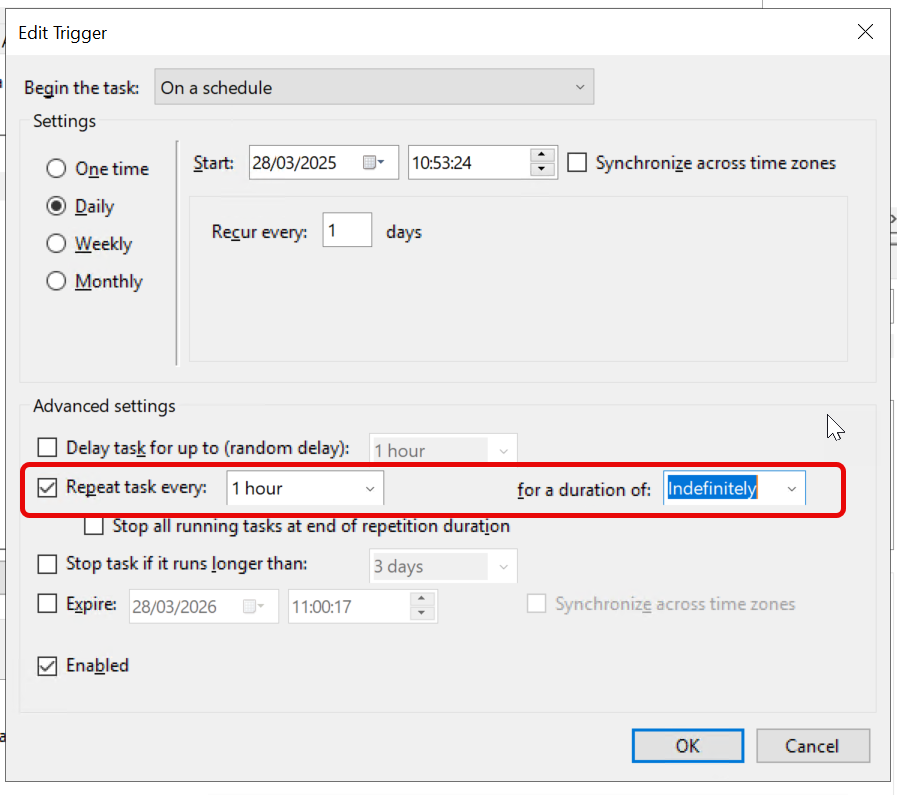Decrease start time with down spinner arrow
Viewport: 897px width, 795px height.
click(x=541, y=170)
